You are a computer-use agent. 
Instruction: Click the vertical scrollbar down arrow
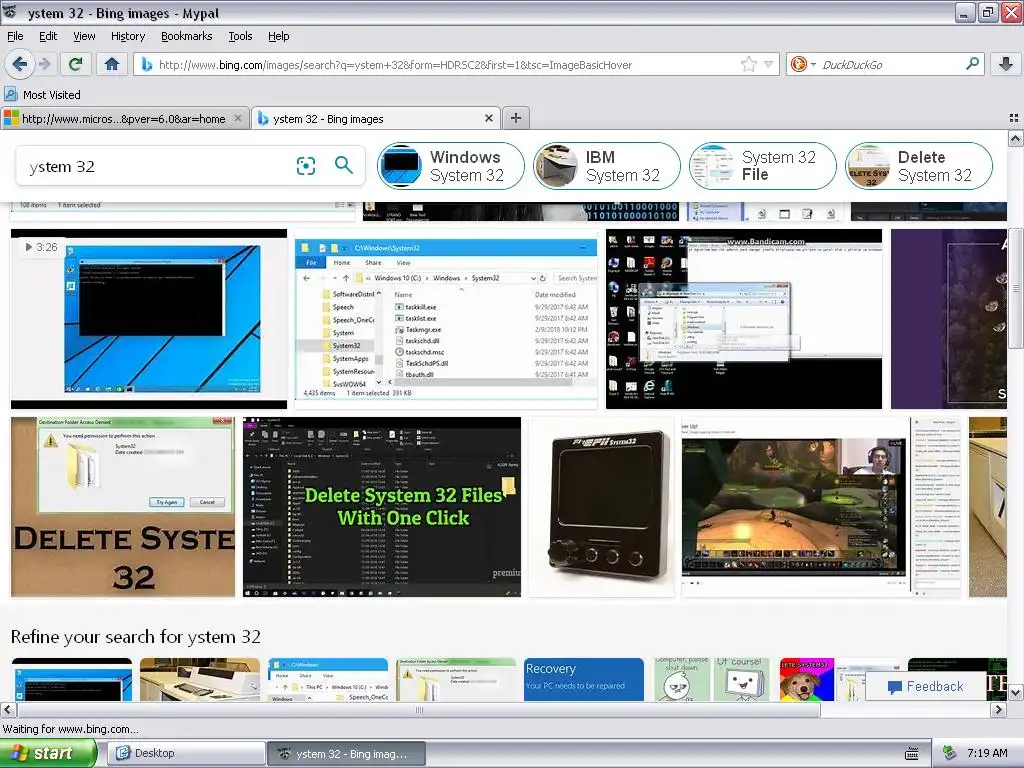(1016, 693)
